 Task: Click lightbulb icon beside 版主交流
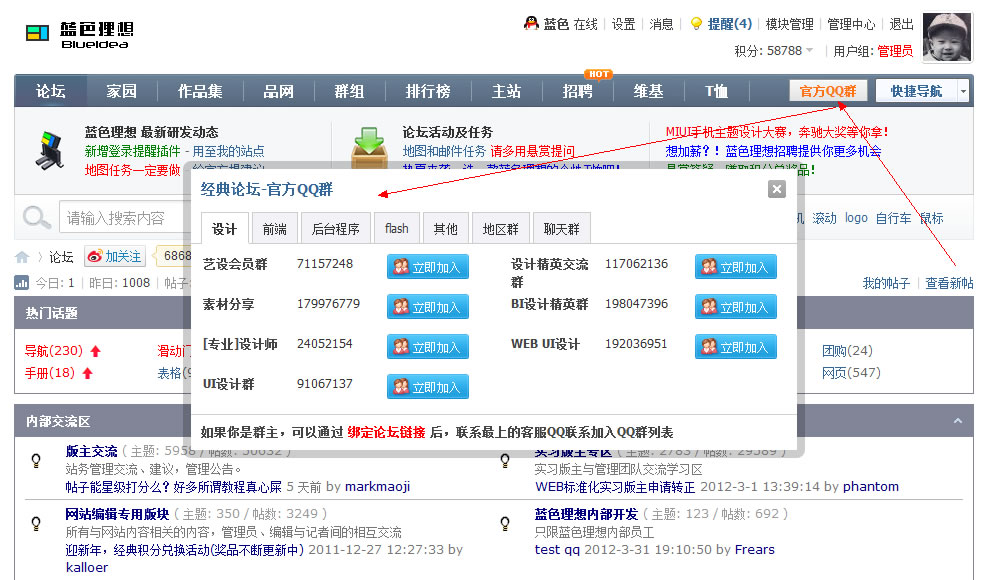point(36,461)
